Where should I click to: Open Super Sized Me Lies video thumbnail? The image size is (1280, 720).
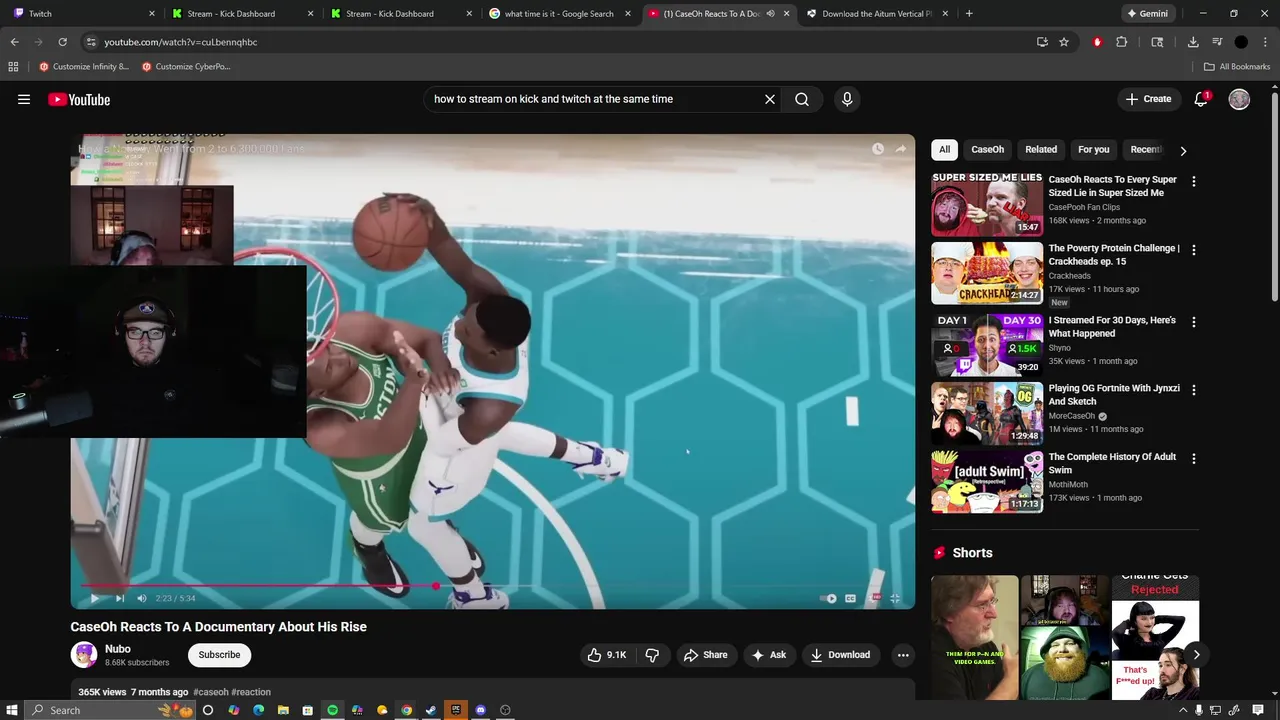(x=987, y=205)
